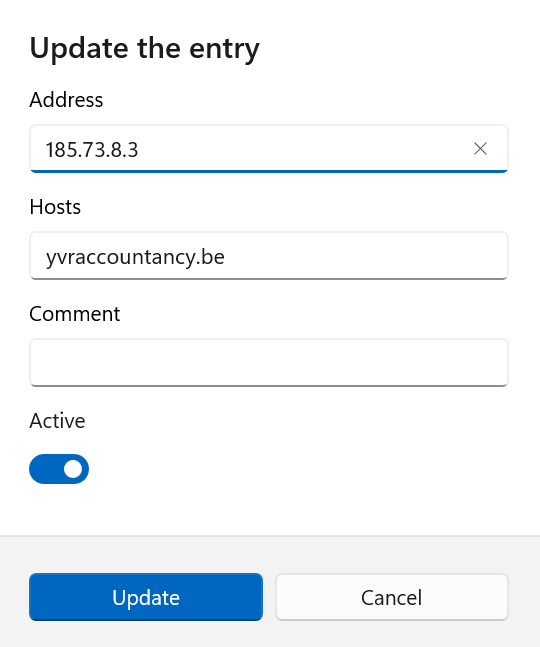
Task: Click into the empty Comment field
Action: [x=269, y=363]
